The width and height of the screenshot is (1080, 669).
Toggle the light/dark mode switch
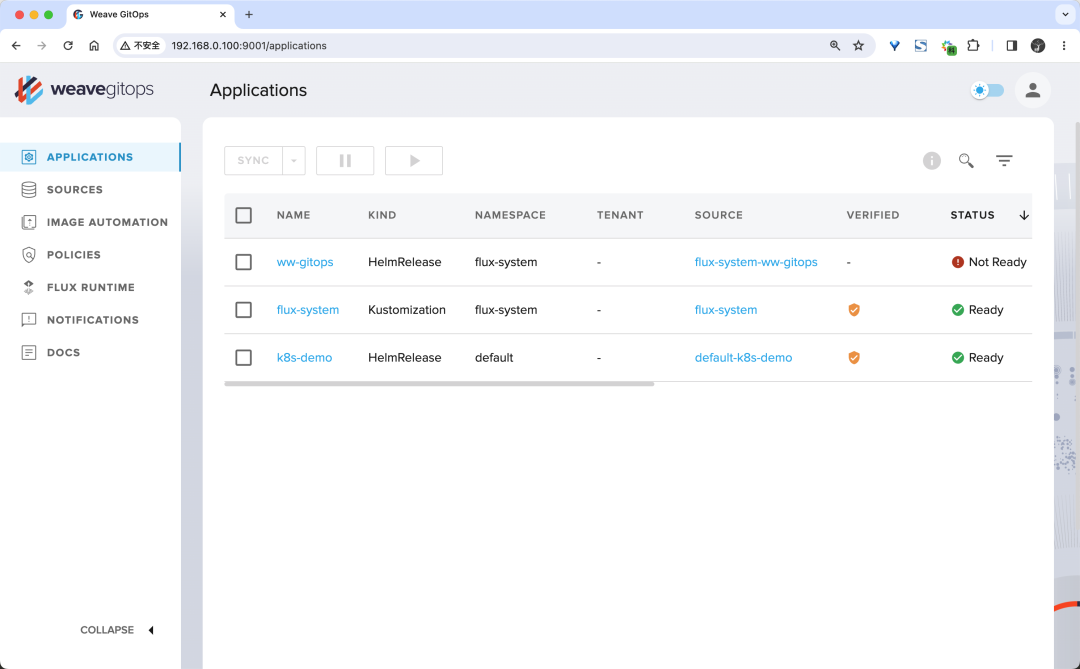[988, 90]
